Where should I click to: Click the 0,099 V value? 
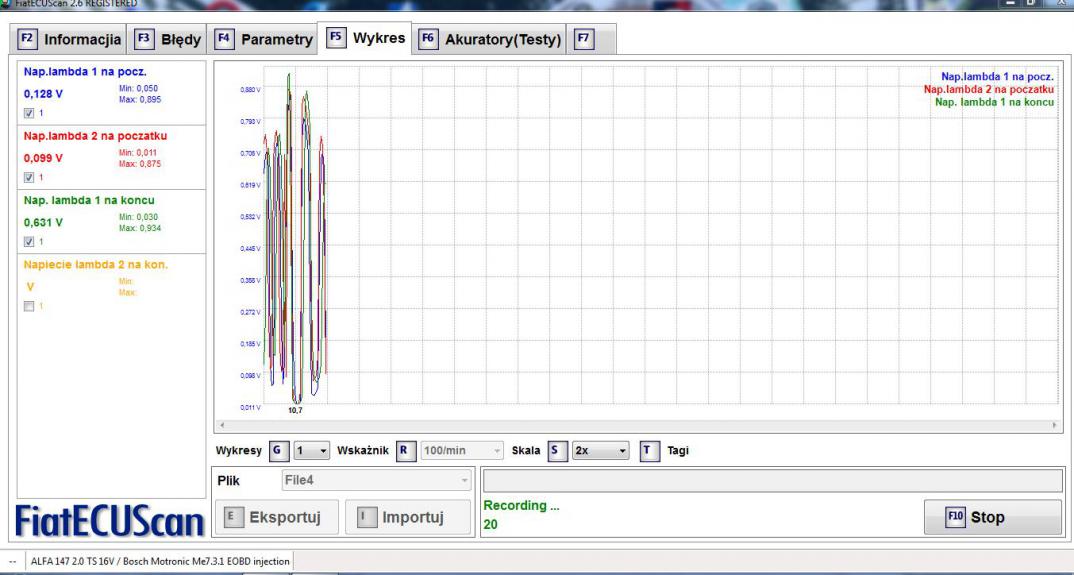pos(43,158)
